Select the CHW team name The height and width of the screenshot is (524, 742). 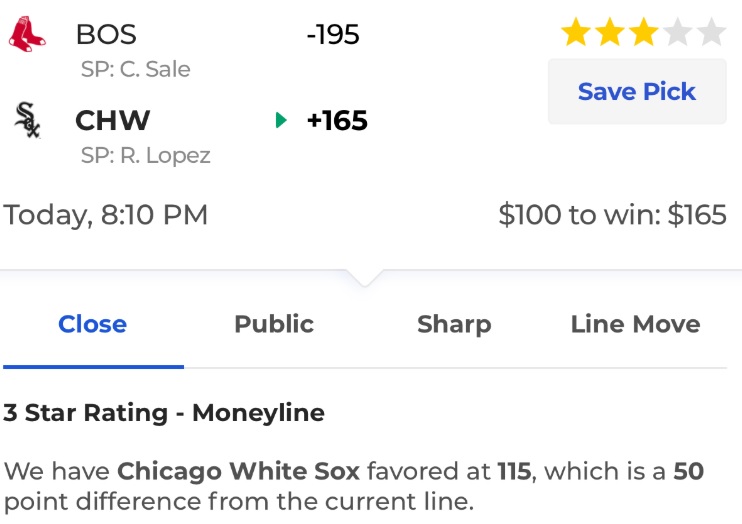[x=113, y=120]
